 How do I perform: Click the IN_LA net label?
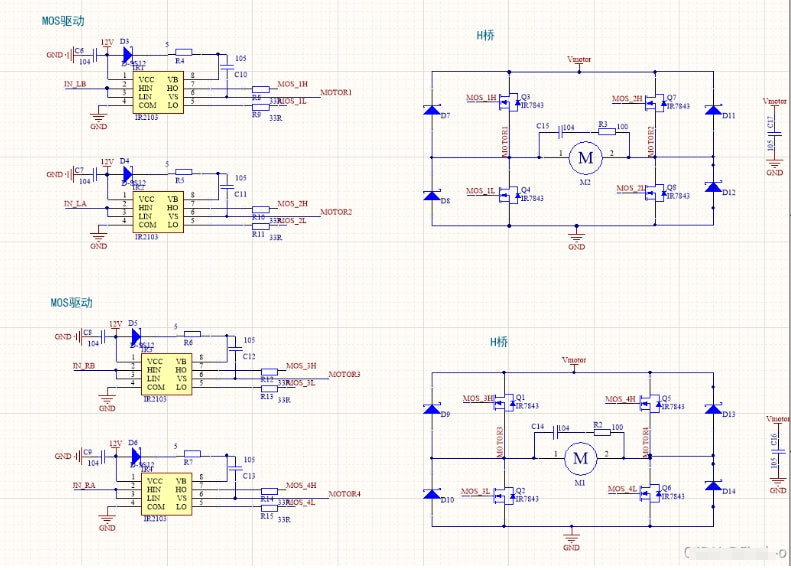click(x=75, y=204)
